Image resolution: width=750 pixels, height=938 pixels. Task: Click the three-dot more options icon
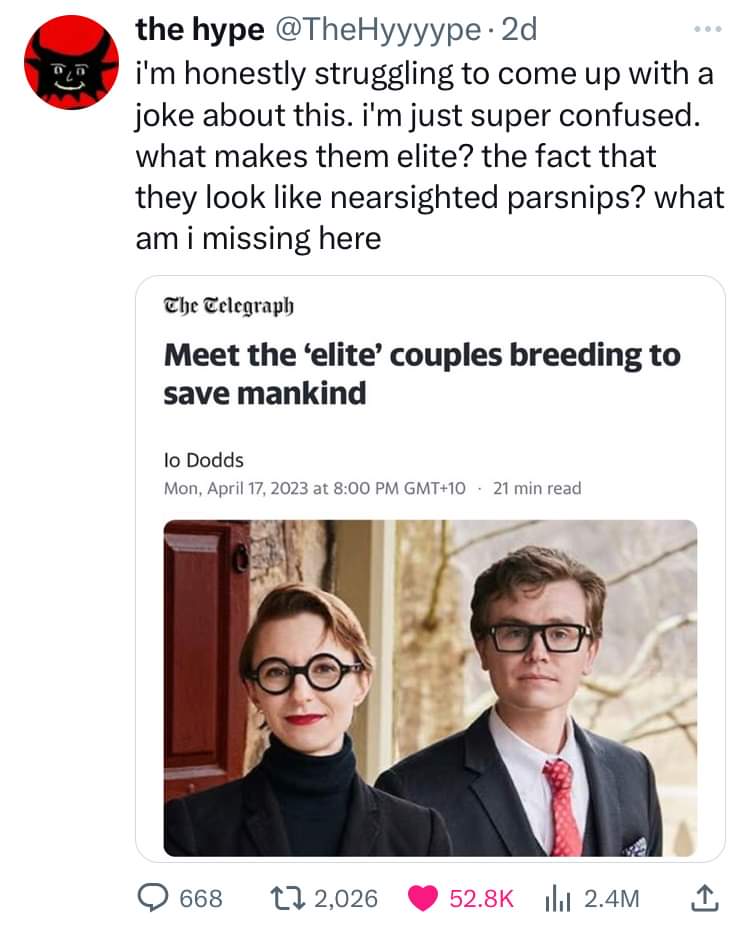708,30
